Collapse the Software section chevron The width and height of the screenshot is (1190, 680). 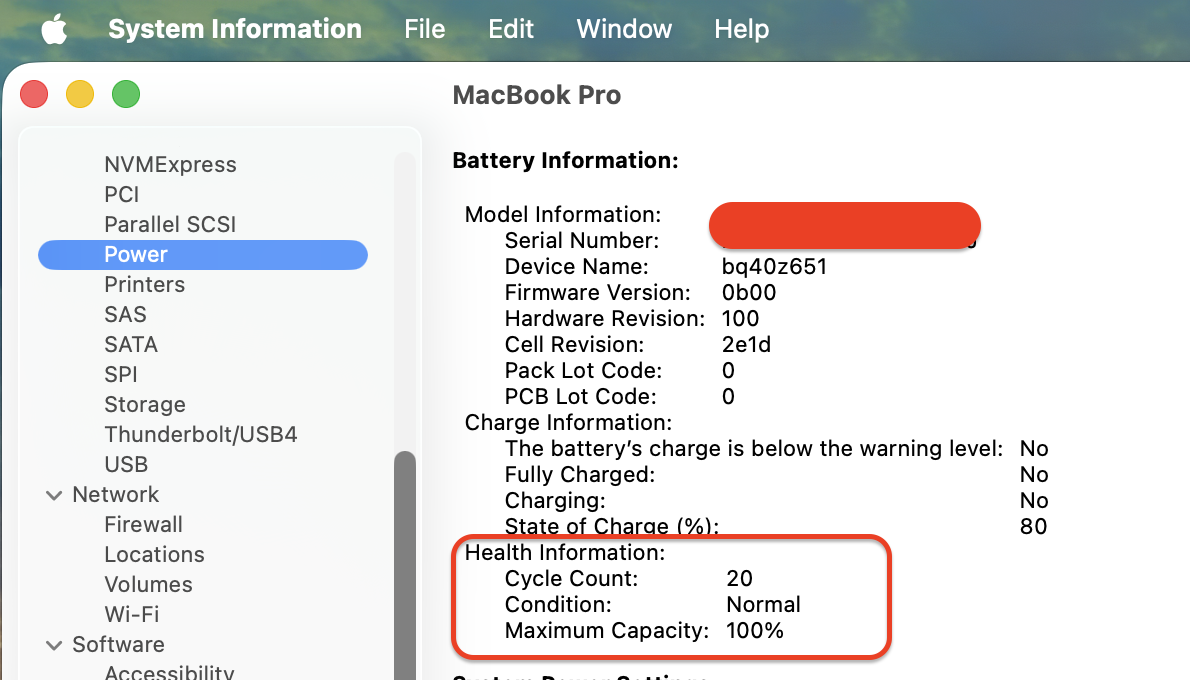click(x=54, y=646)
